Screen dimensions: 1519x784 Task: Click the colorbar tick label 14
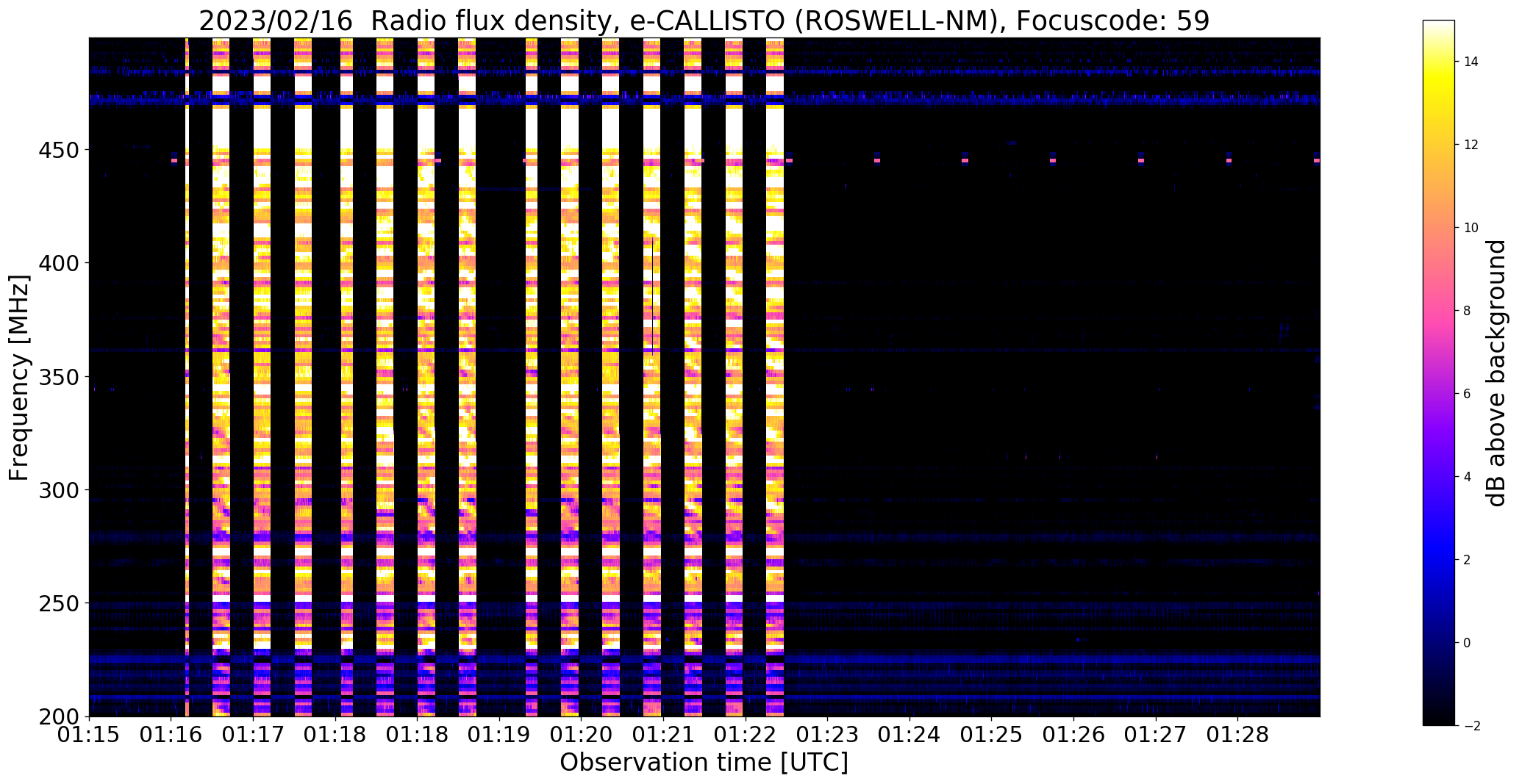tap(1471, 62)
